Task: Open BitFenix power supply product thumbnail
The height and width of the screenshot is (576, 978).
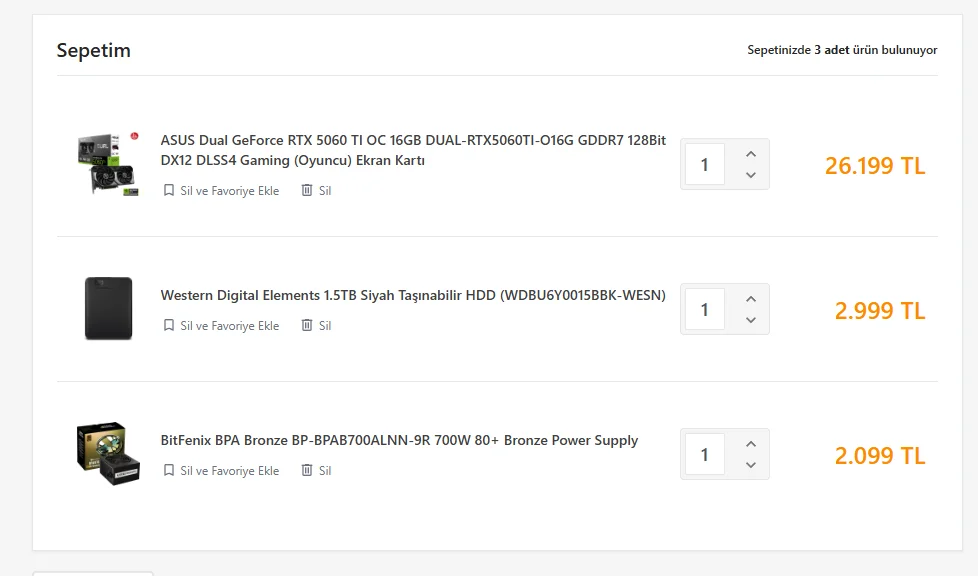Action: (109, 454)
